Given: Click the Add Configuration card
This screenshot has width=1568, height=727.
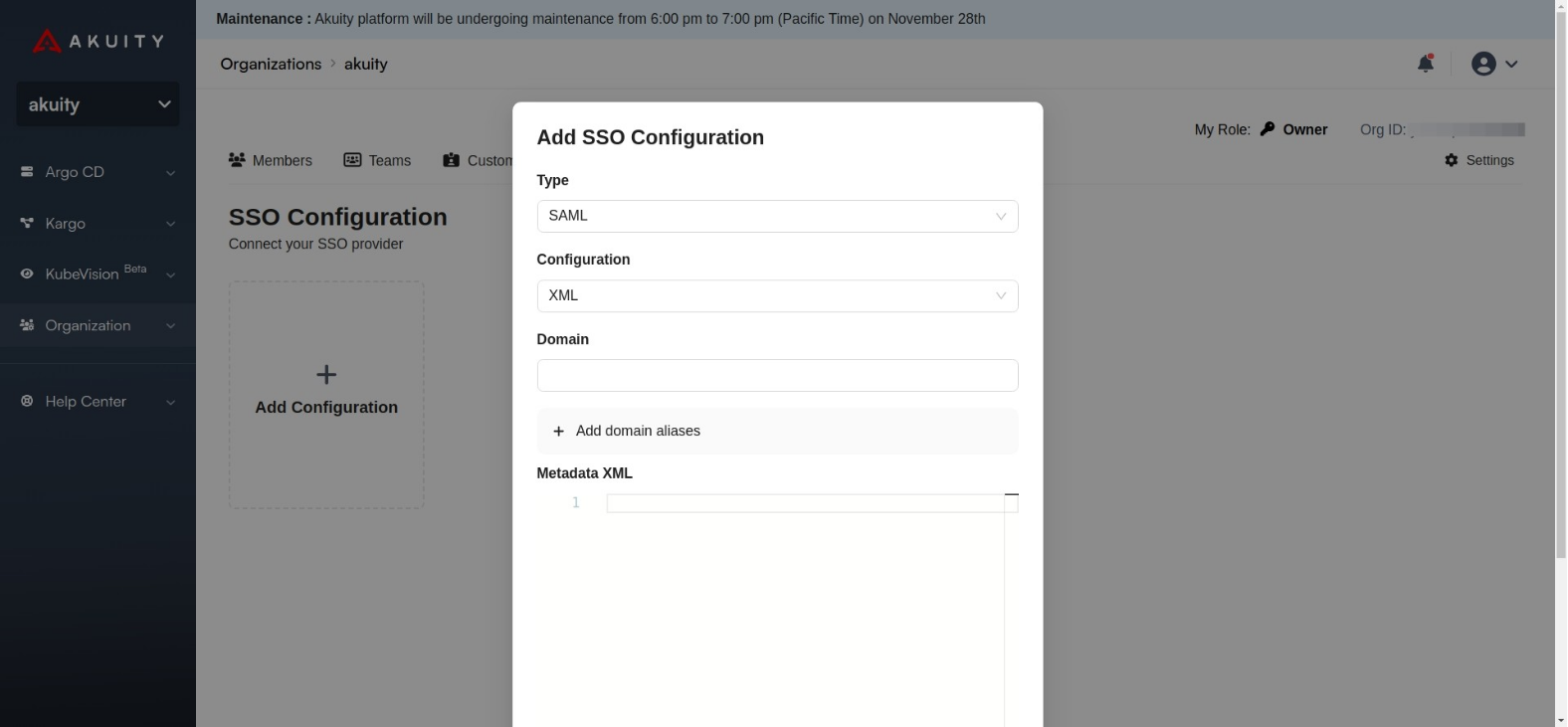Looking at the screenshot, I should [x=326, y=395].
